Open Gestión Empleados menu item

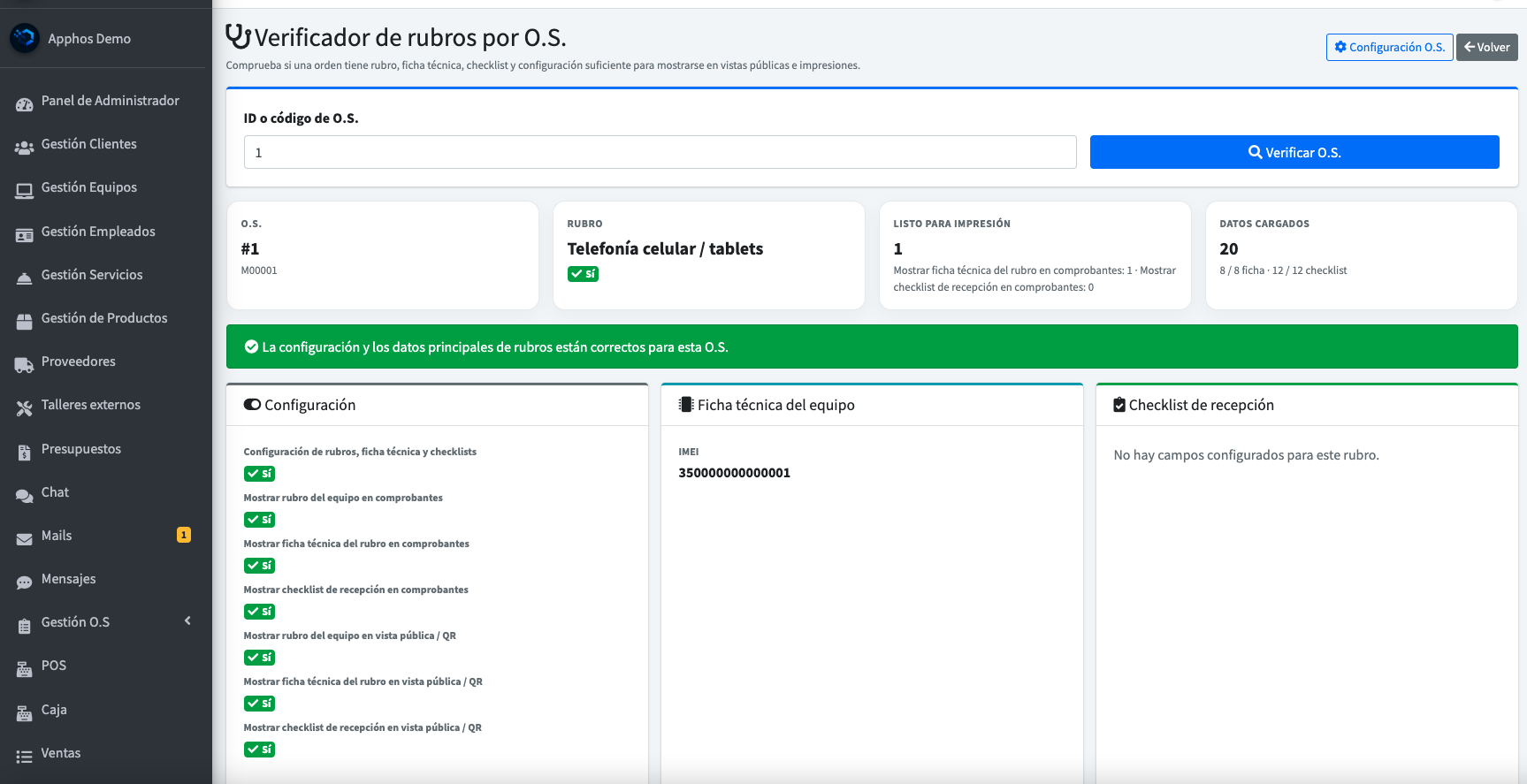106,232
